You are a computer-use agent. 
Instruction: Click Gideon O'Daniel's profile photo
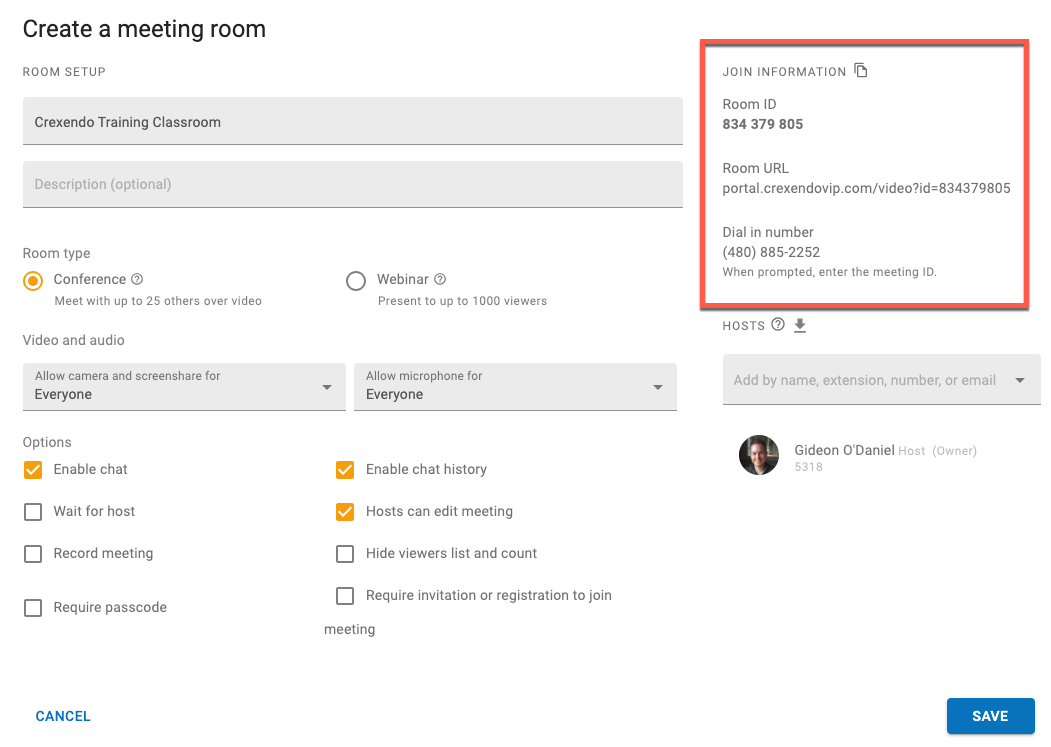[759, 455]
